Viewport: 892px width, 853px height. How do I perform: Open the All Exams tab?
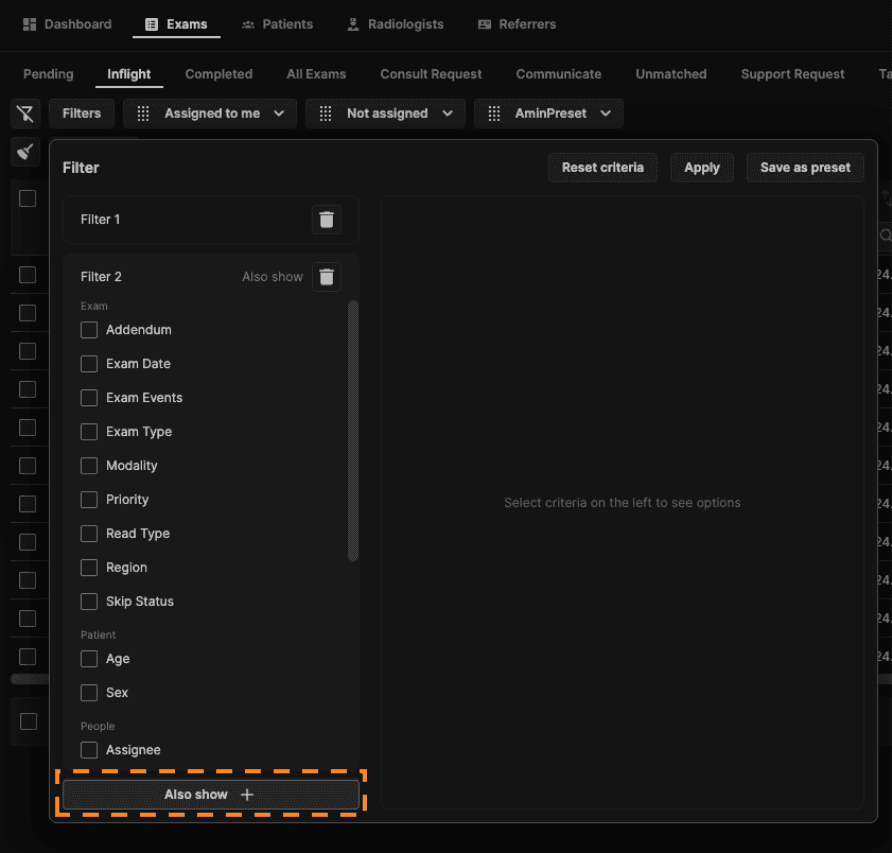point(316,75)
